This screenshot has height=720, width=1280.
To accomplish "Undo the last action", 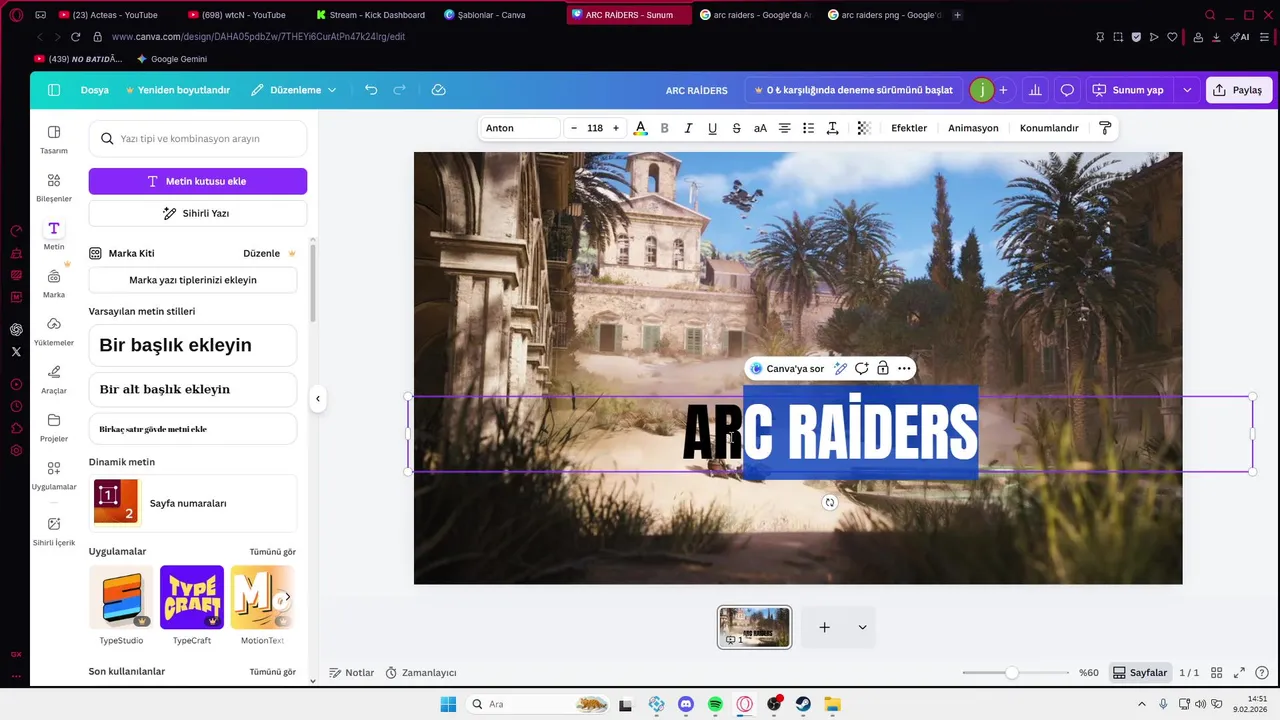I will 371,90.
